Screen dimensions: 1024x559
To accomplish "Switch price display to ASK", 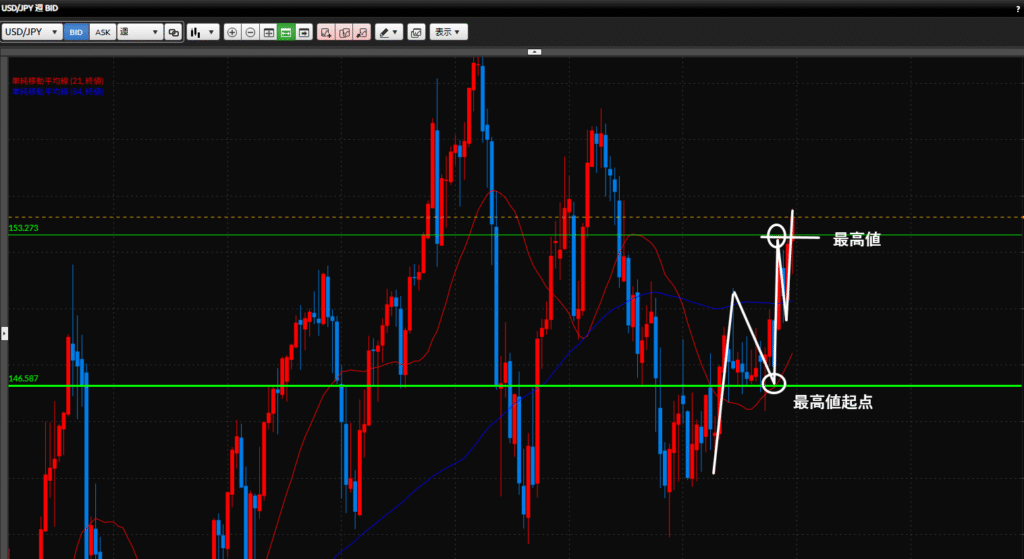I will 102,32.
